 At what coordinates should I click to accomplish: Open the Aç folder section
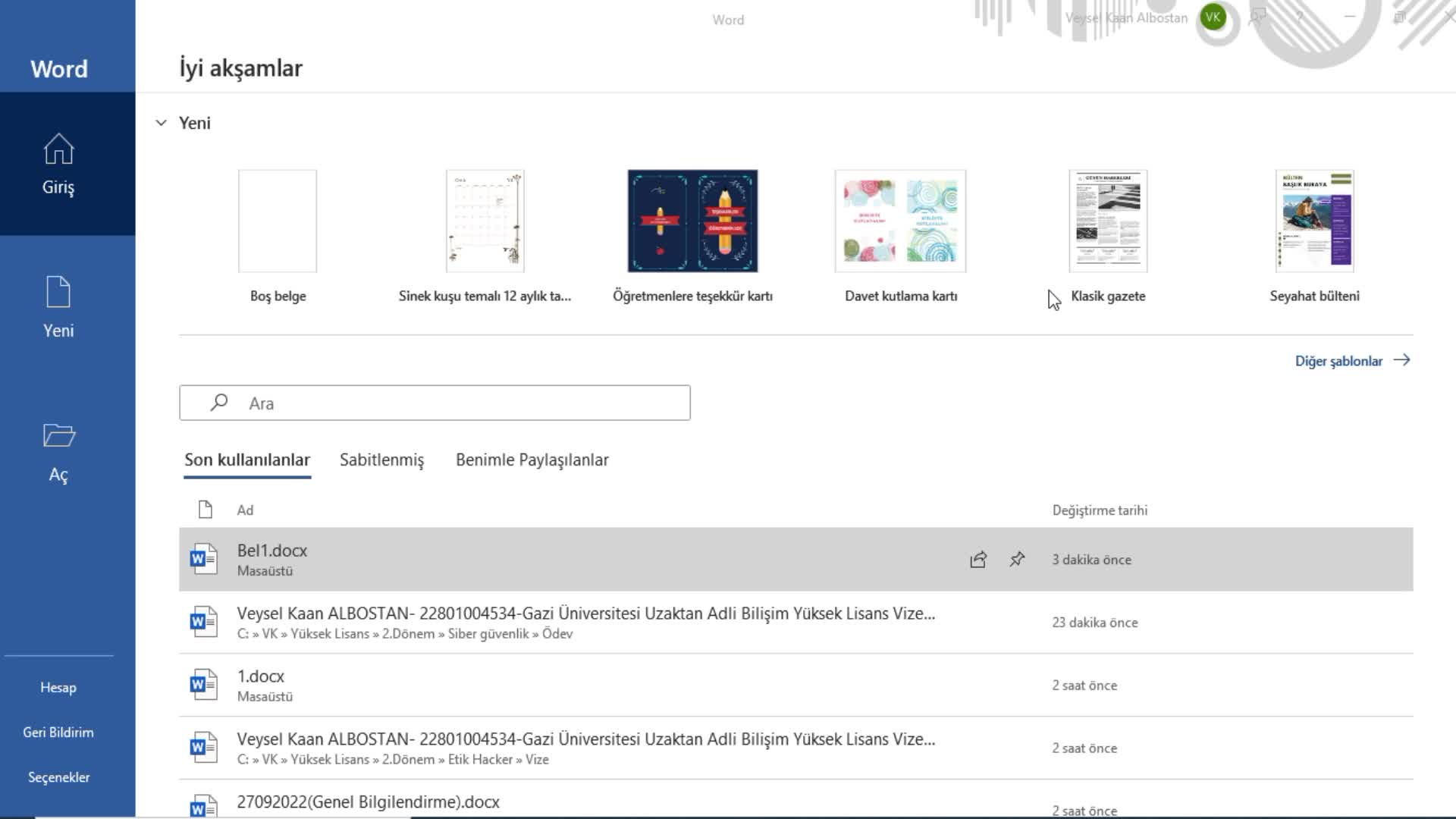[59, 452]
